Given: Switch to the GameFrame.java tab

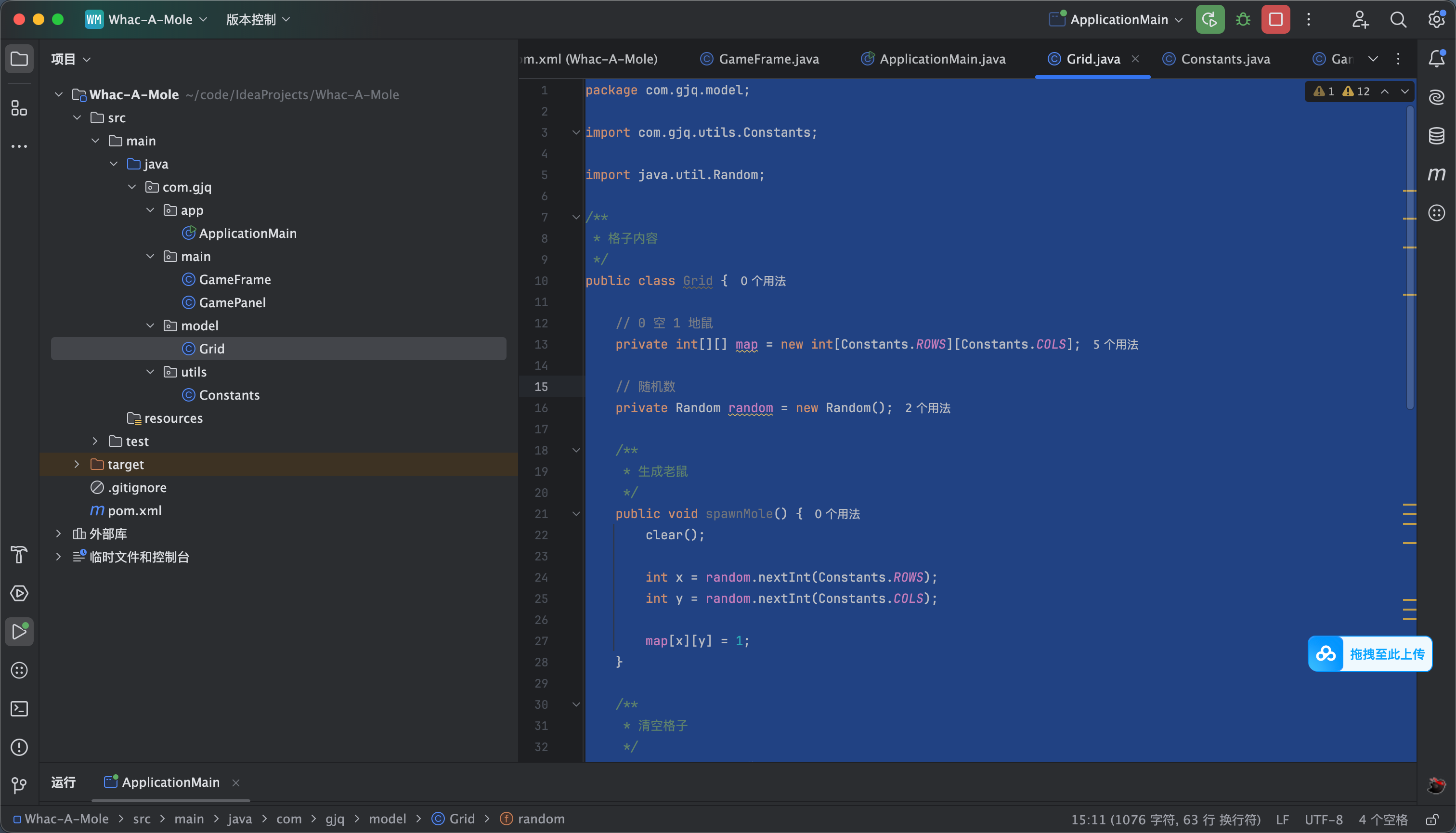Looking at the screenshot, I should click(x=759, y=59).
